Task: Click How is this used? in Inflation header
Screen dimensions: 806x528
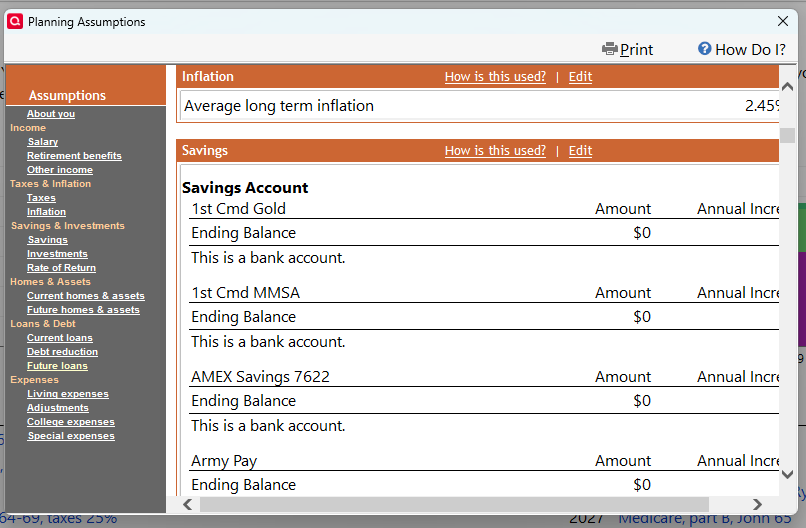Action: 495,77
